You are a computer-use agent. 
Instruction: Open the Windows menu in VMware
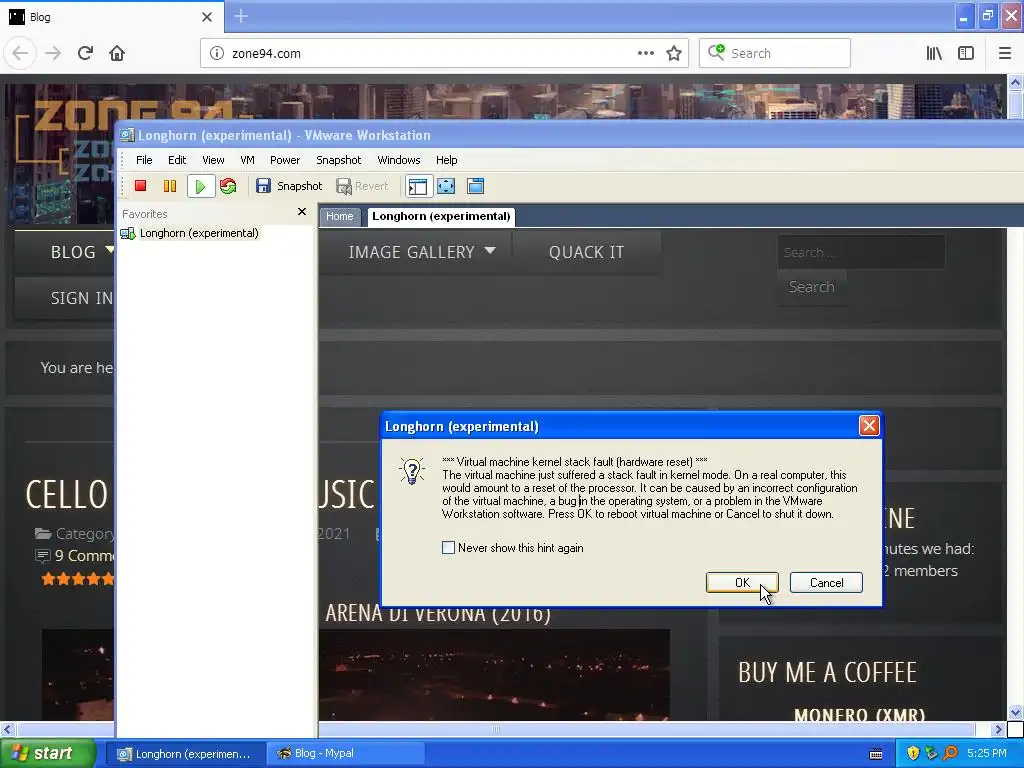tap(398, 160)
